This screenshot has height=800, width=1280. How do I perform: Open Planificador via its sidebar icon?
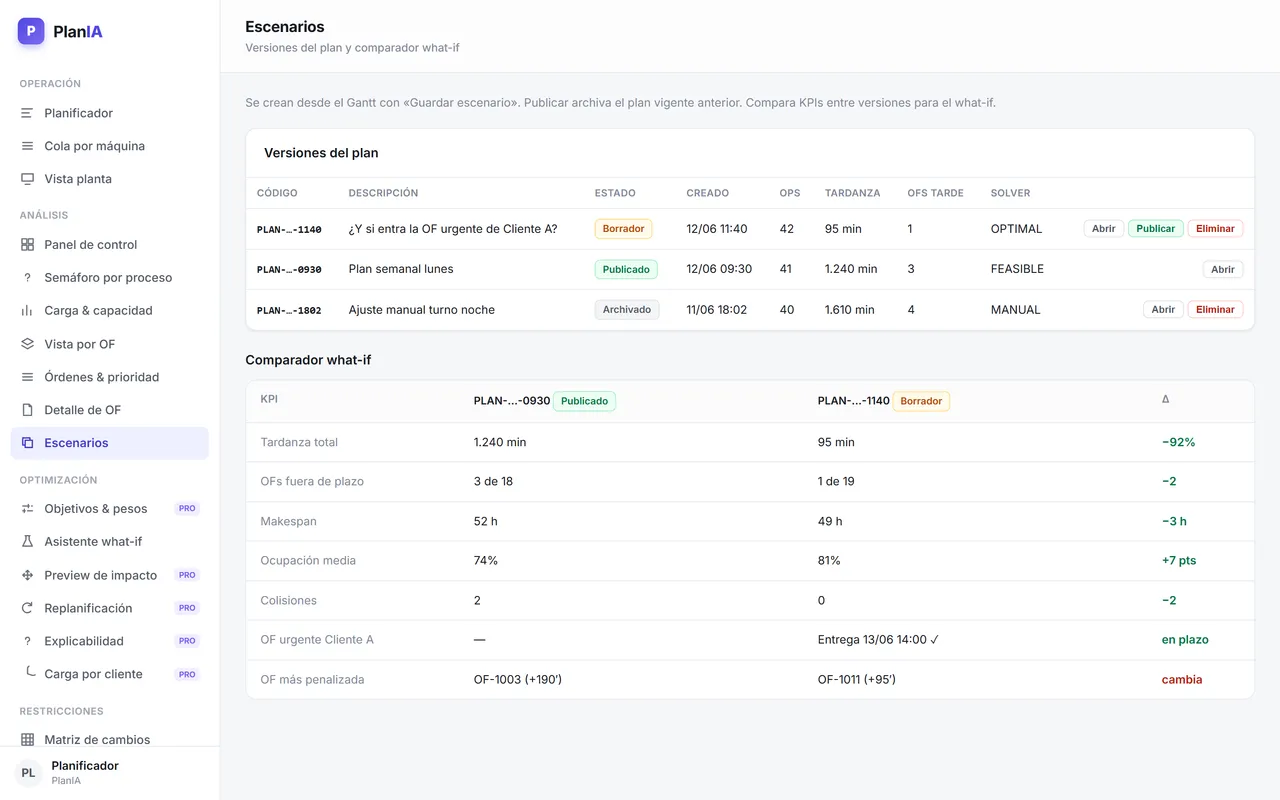(27, 113)
